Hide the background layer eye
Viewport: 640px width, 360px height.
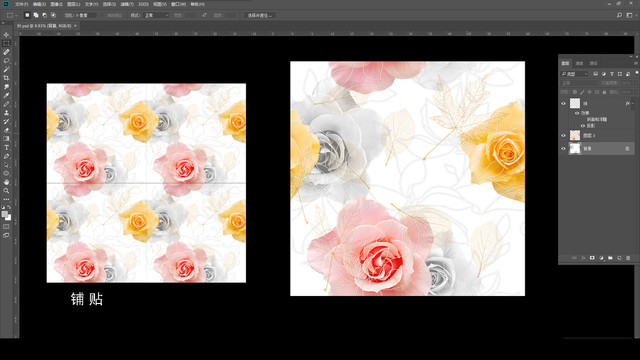563,149
